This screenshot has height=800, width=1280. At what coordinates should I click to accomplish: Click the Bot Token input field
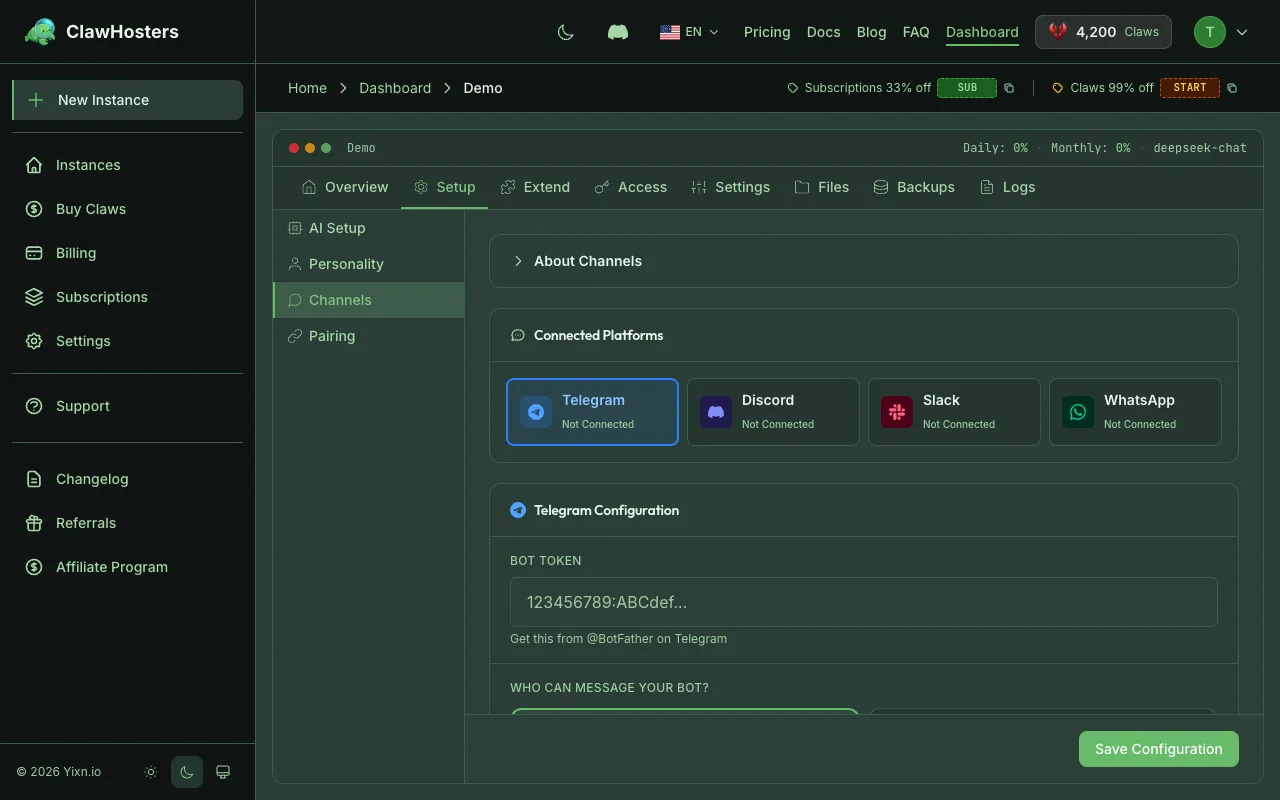coord(863,602)
